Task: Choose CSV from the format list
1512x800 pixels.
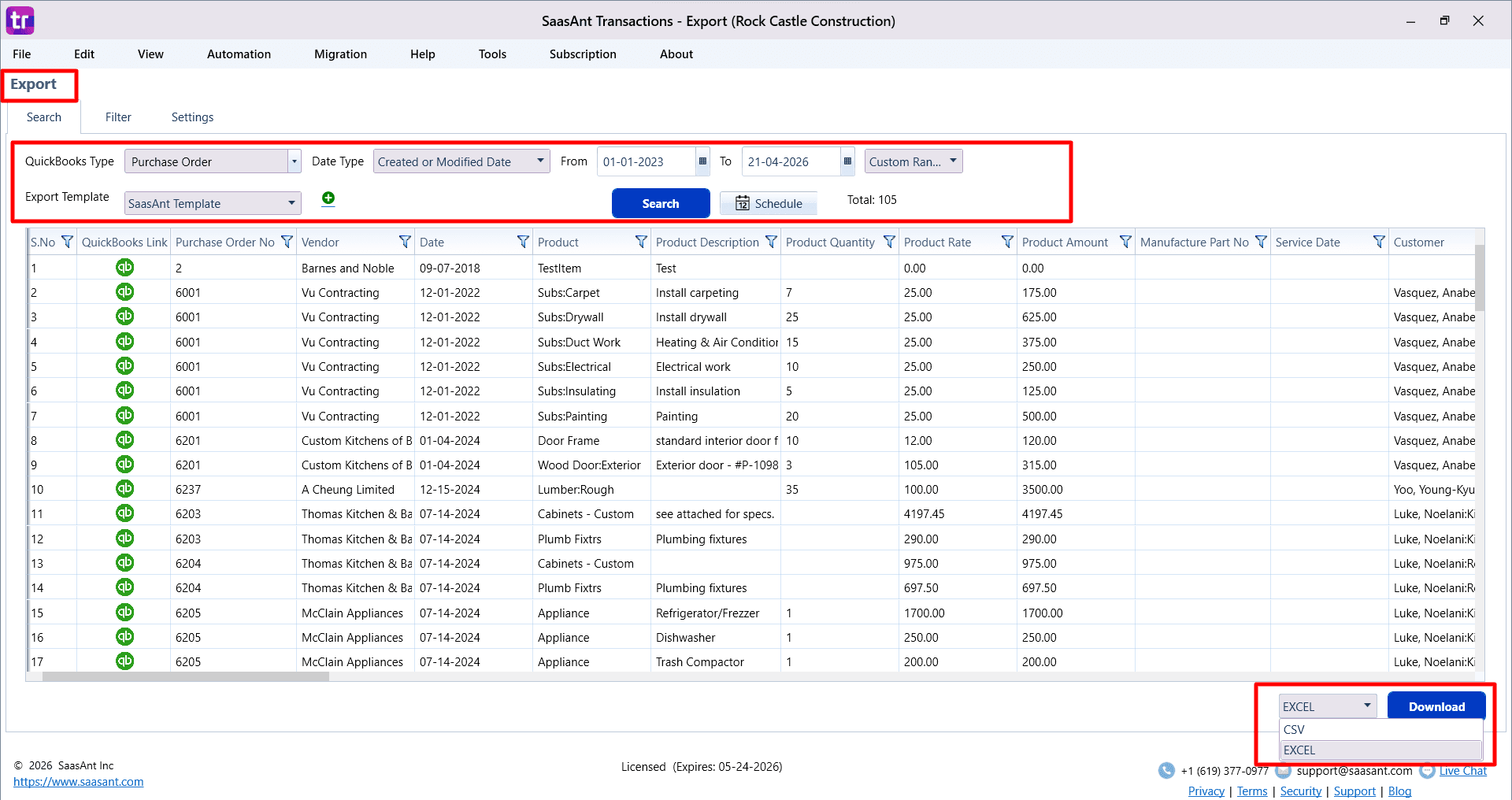Action: pyautogui.click(x=1380, y=729)
